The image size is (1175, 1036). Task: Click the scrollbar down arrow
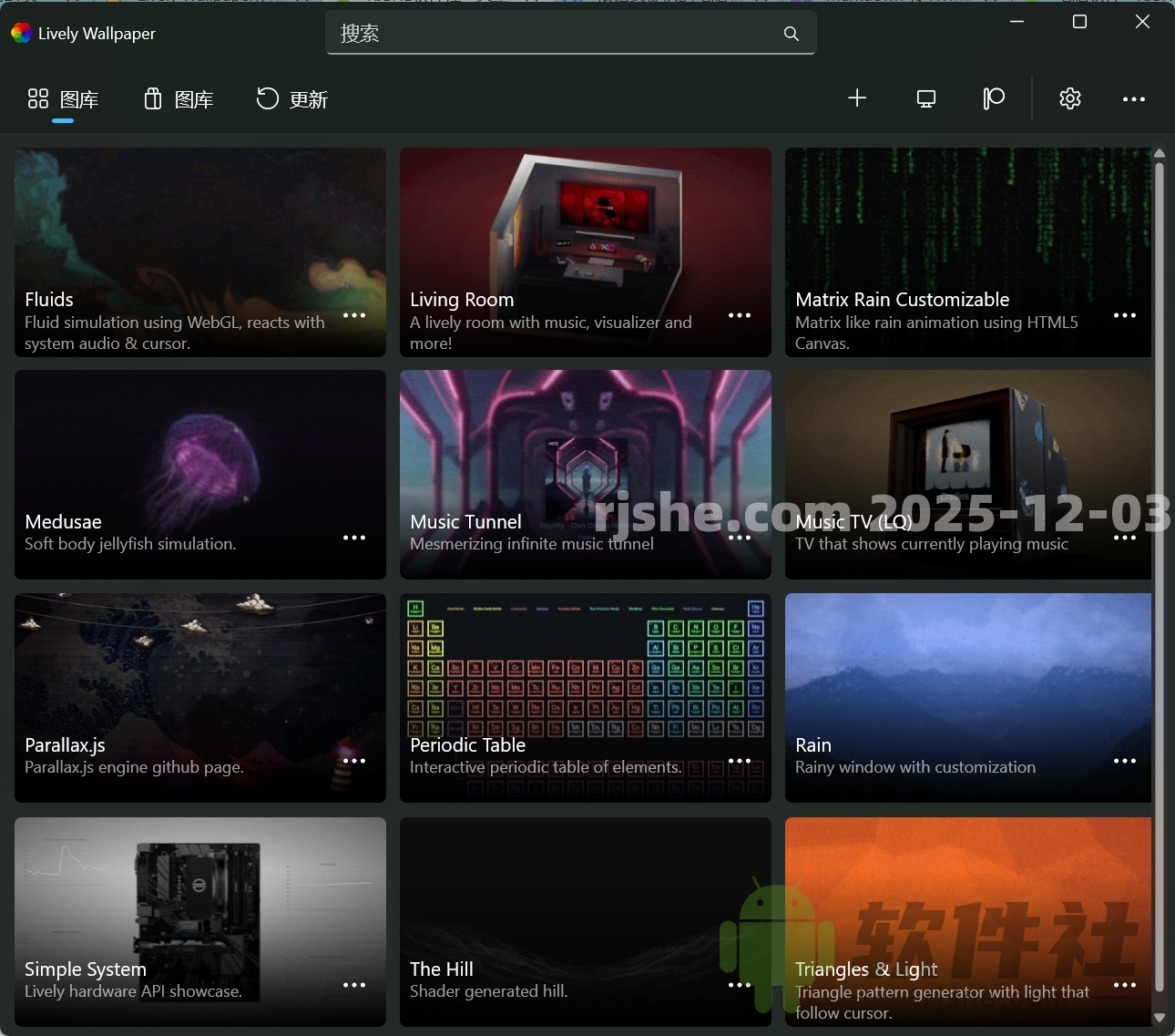pos(1160,1018)
